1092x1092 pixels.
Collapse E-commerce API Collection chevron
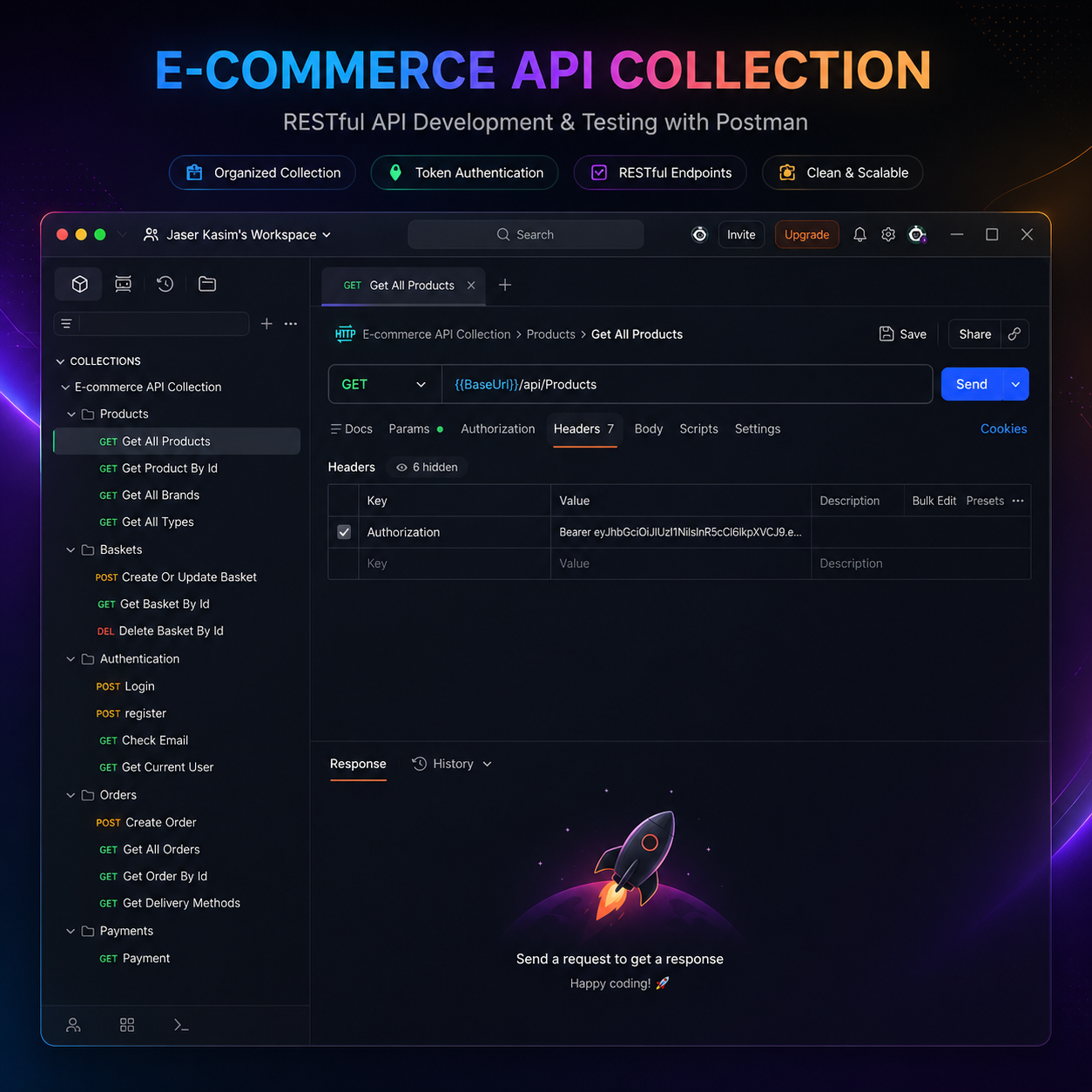[x=65, y=388]
